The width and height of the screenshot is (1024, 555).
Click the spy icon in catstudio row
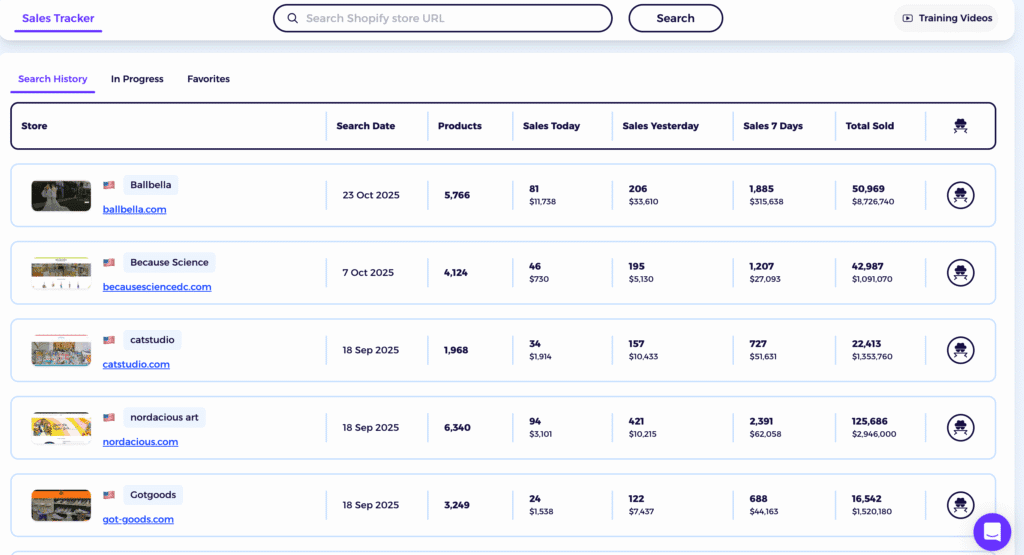960,350
